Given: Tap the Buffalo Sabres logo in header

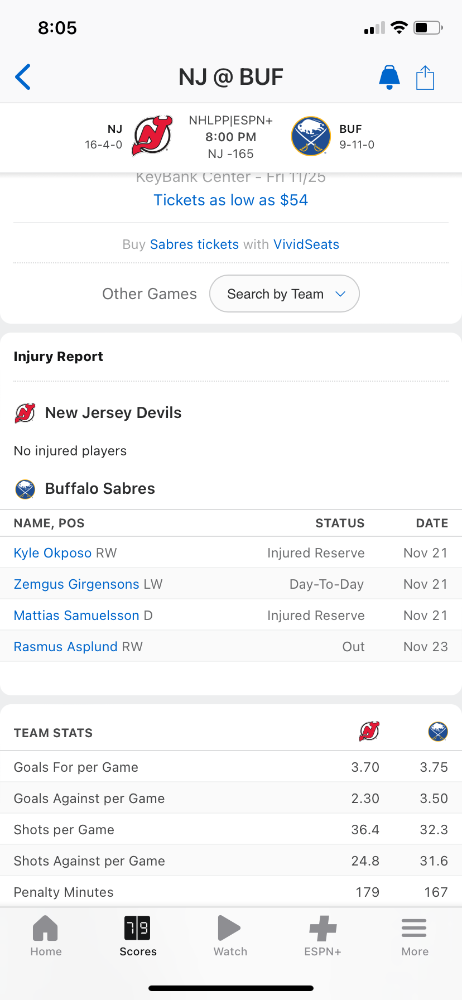Looking at the screenshot, I should [x=311, y=136].
